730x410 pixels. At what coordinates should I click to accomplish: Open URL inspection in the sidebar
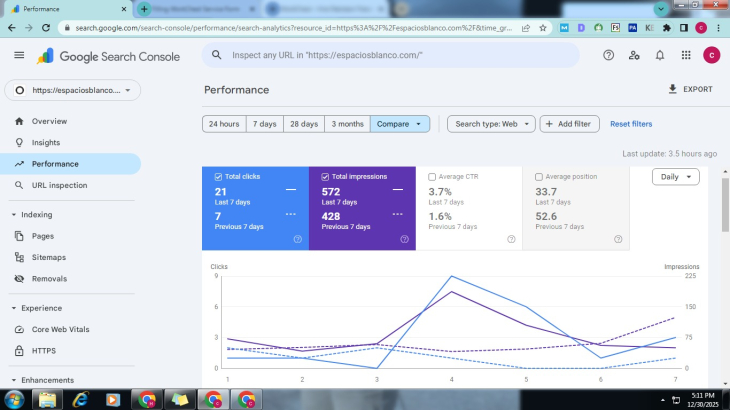59,185
